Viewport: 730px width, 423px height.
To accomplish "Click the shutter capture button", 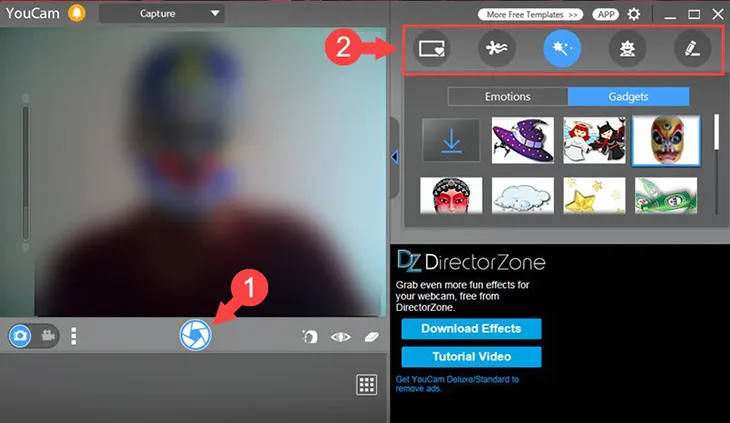I will click(196, 335).
